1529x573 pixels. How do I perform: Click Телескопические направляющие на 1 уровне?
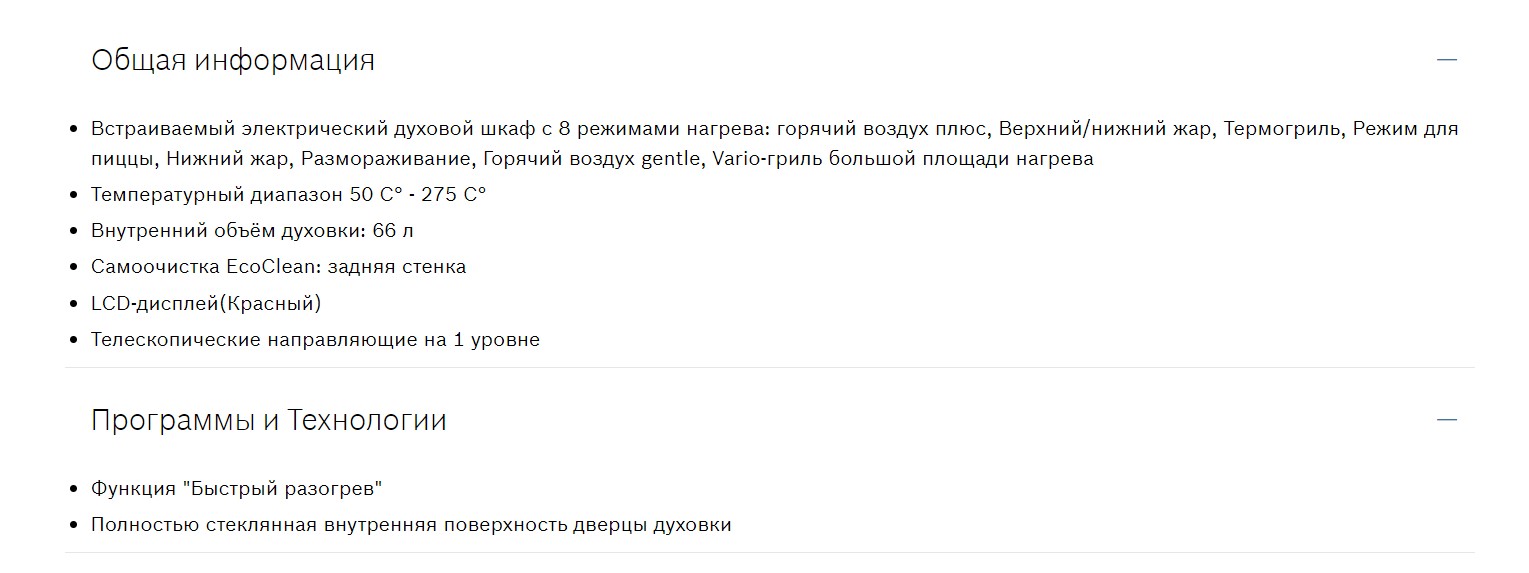[315, 340]
